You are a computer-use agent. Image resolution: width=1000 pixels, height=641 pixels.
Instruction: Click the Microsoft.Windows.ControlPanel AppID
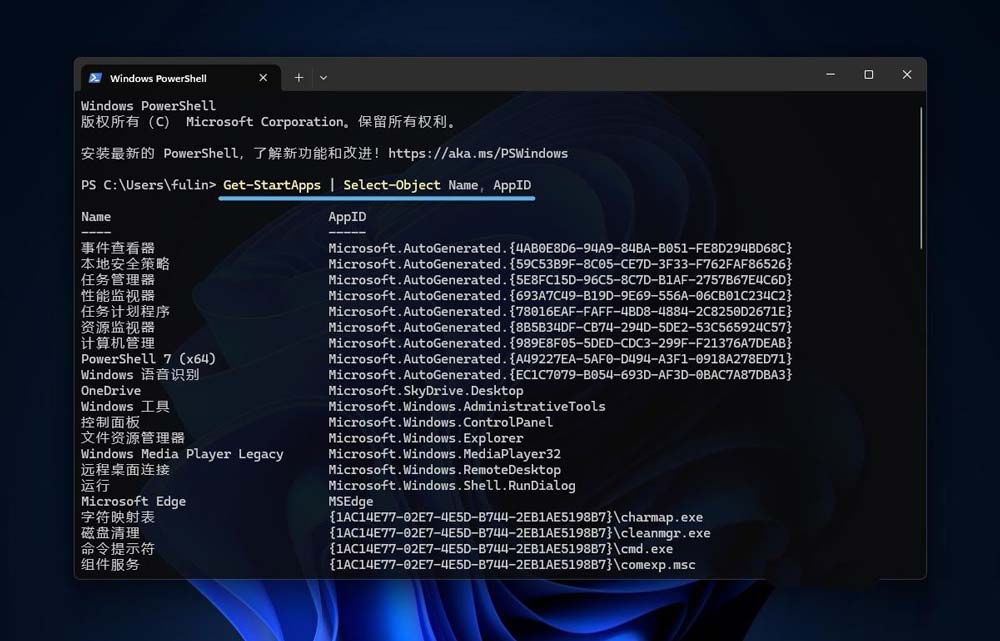[x=440, y=422]
